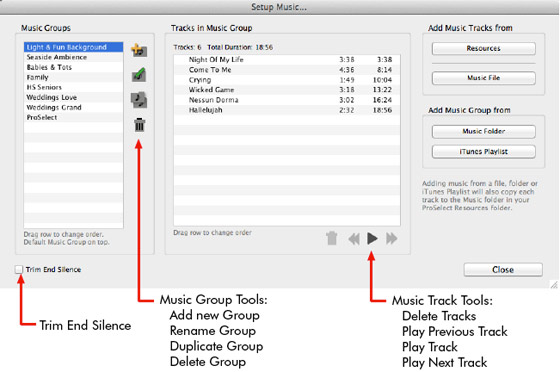Enable the Trim End Silence checkbox

[19, 269]
